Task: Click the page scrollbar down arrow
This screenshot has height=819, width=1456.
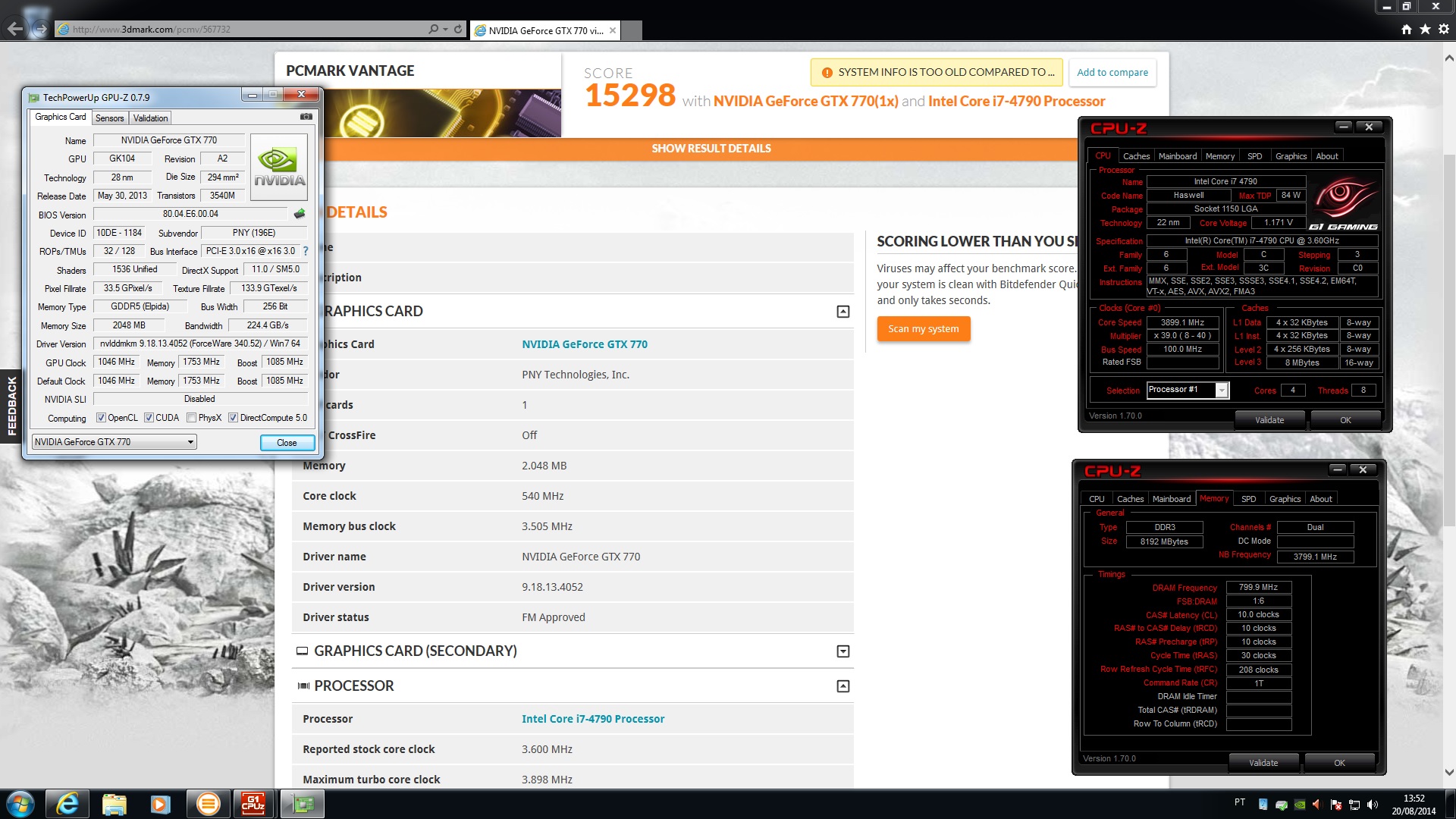Action: [1449, 773]
